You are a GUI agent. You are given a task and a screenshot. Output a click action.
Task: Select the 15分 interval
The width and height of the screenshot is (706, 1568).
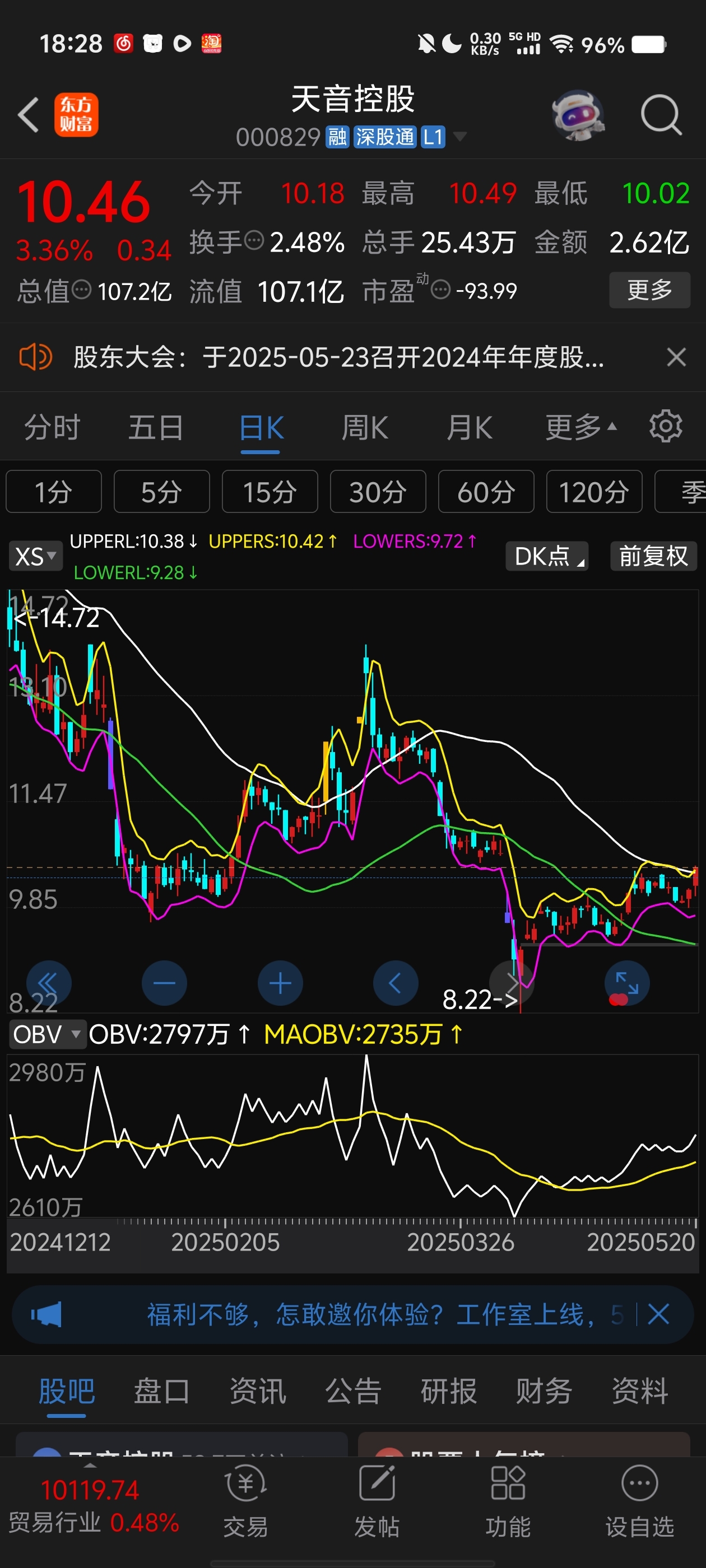tap(270, 491)
